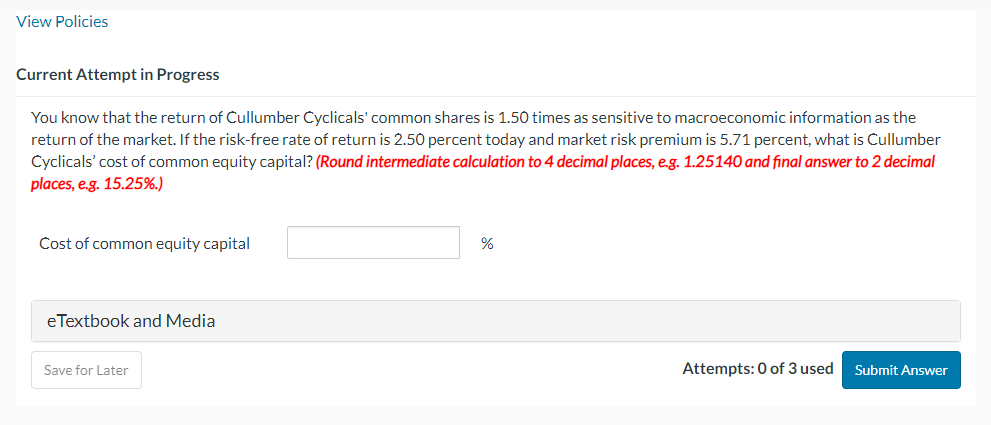Open the View Policies link
Screen dimensions: 991x425
(x=62, y=21)
